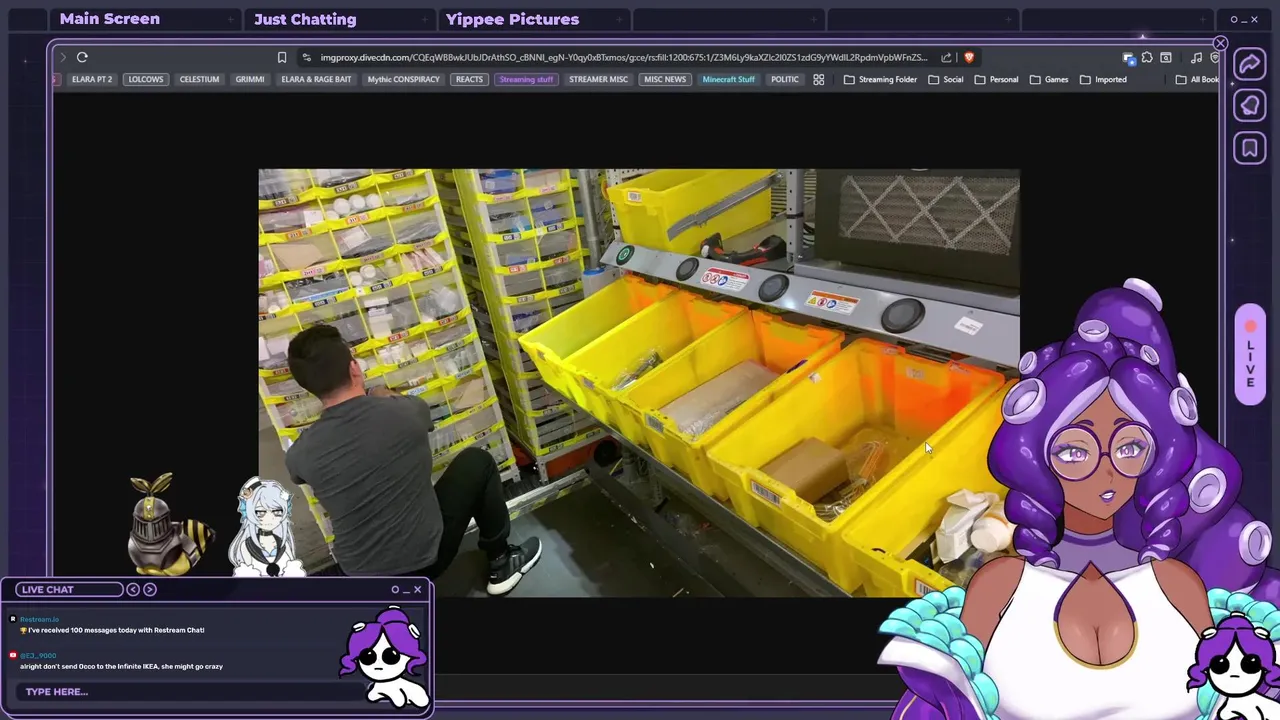Click the overlay notification bell button

[x=1250, y=106]
